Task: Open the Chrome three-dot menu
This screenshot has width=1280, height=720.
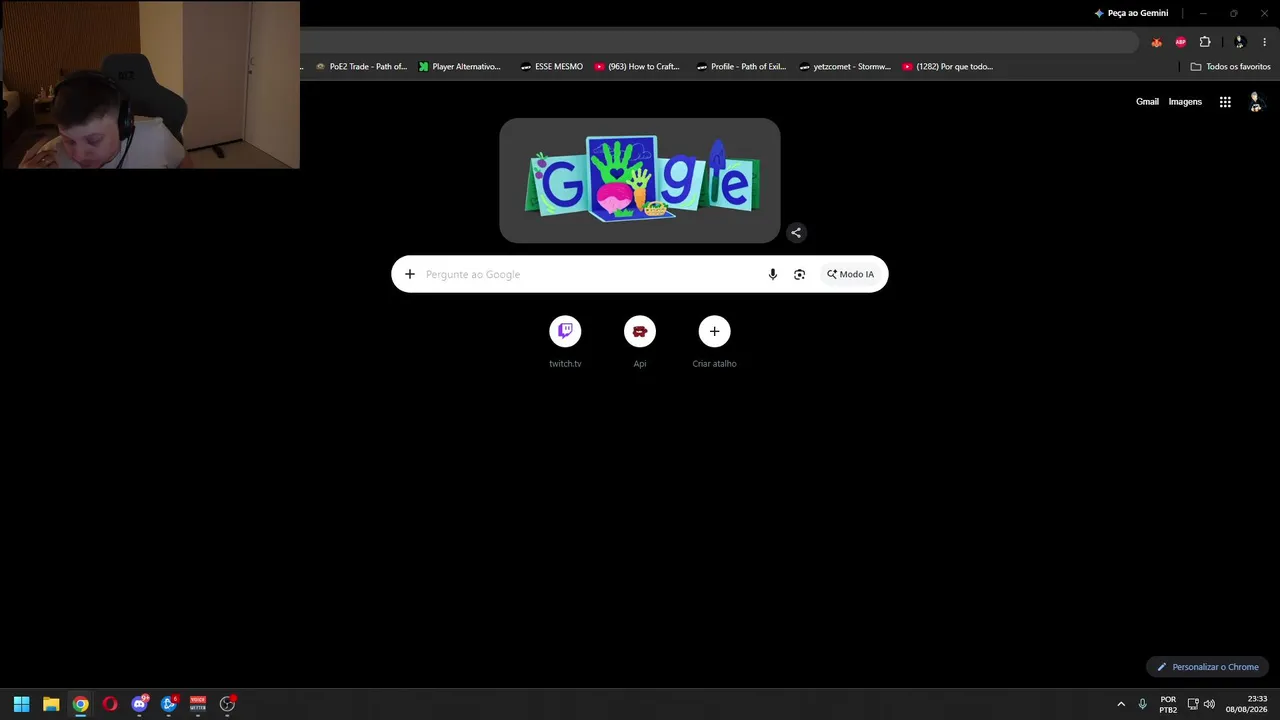Action: [1264, 42]
